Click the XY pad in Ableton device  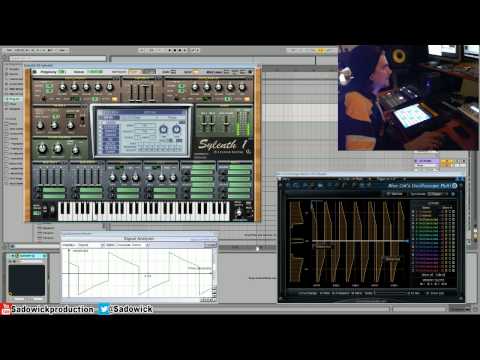pos(27,280)
